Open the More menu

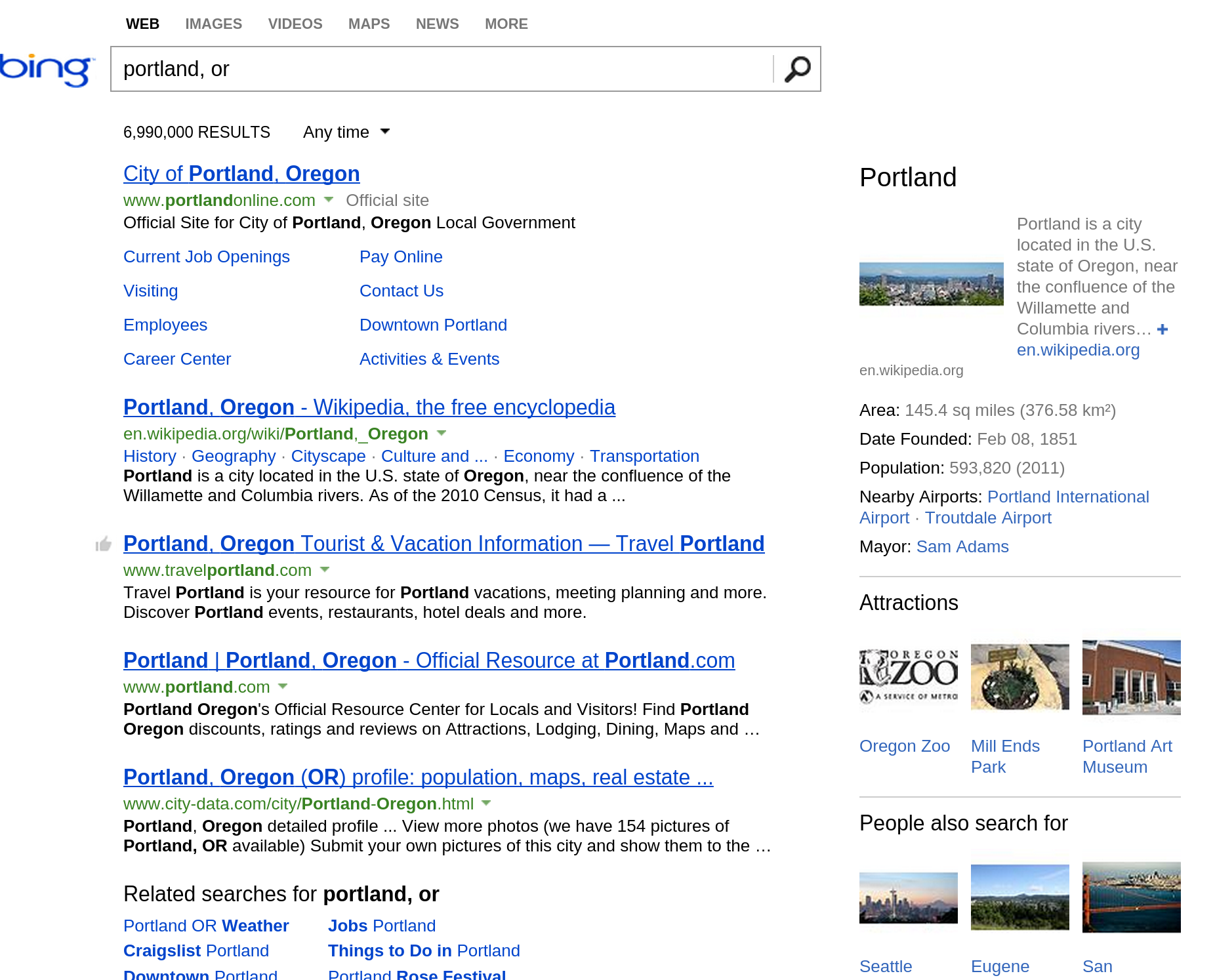tap(506, 24)
